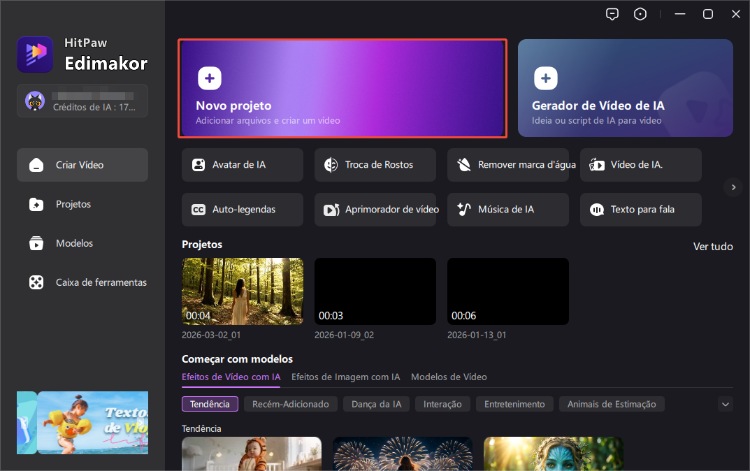Show more tools with right arrow chevron

coord(733,187)
